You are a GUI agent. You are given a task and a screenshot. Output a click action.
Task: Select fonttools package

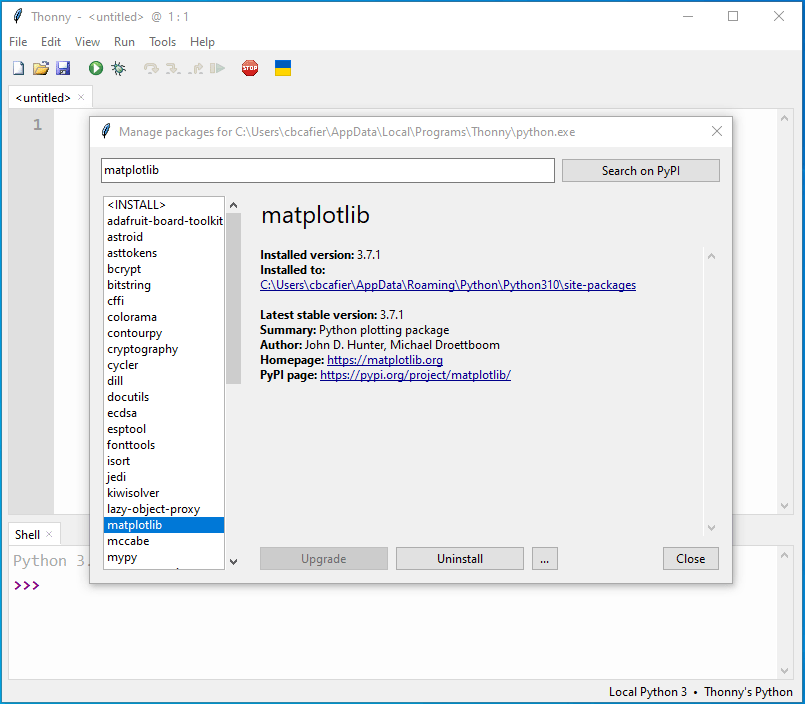[164, 445]
